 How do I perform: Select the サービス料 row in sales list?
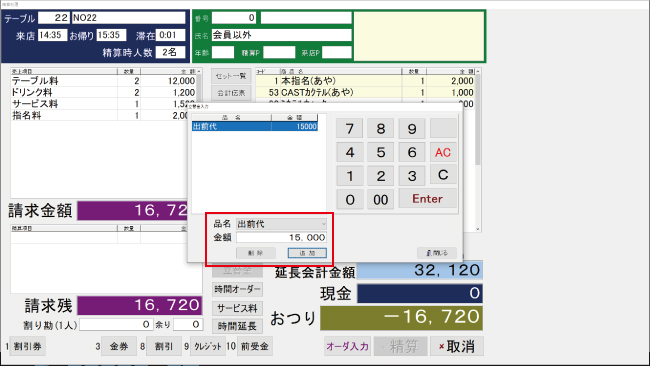[x=104, y=104]
